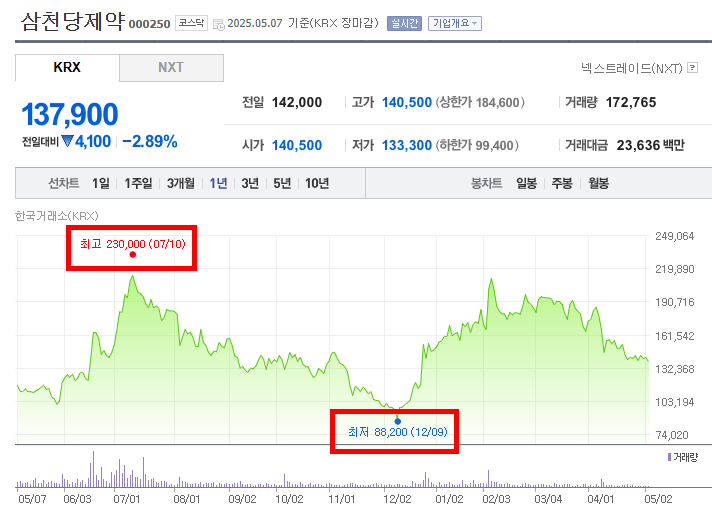Select the 1주일 line chart period
Image resolution: width=712 pixels, height=520 pixels.
pyautogui.click(x=138, y=183)
